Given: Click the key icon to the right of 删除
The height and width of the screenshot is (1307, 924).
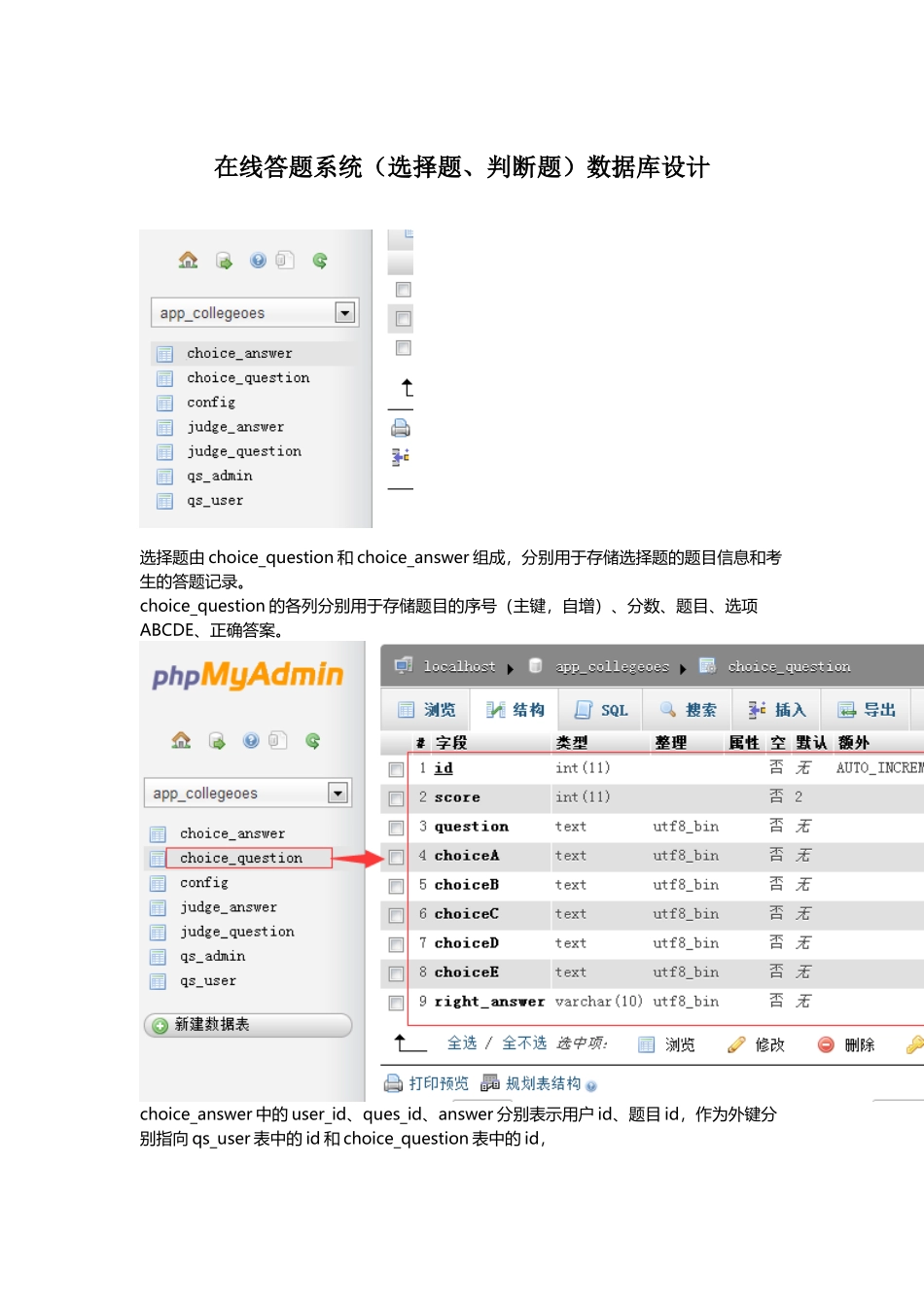Looking at the screenshot, I should [x=914, y=1044].
